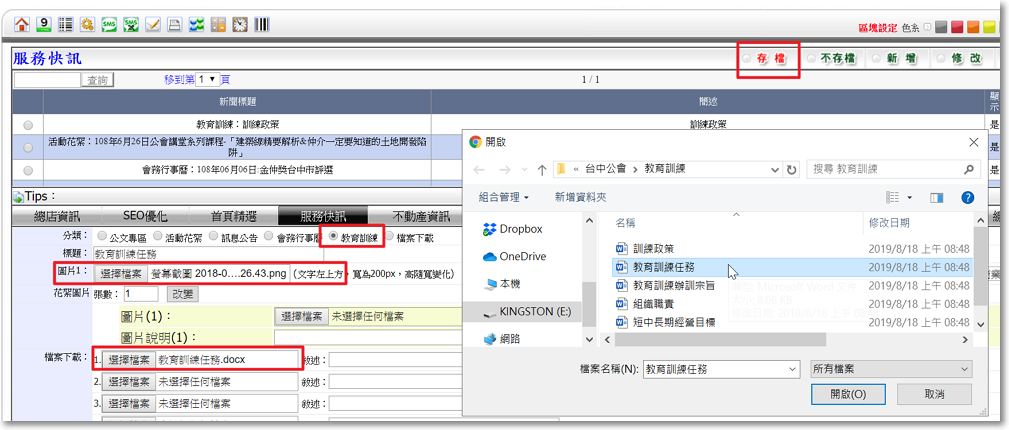This screenshot has height=430, width=1009.
Task: Select the 組織職責 Word file in list
Action: (x=657, y=304)
